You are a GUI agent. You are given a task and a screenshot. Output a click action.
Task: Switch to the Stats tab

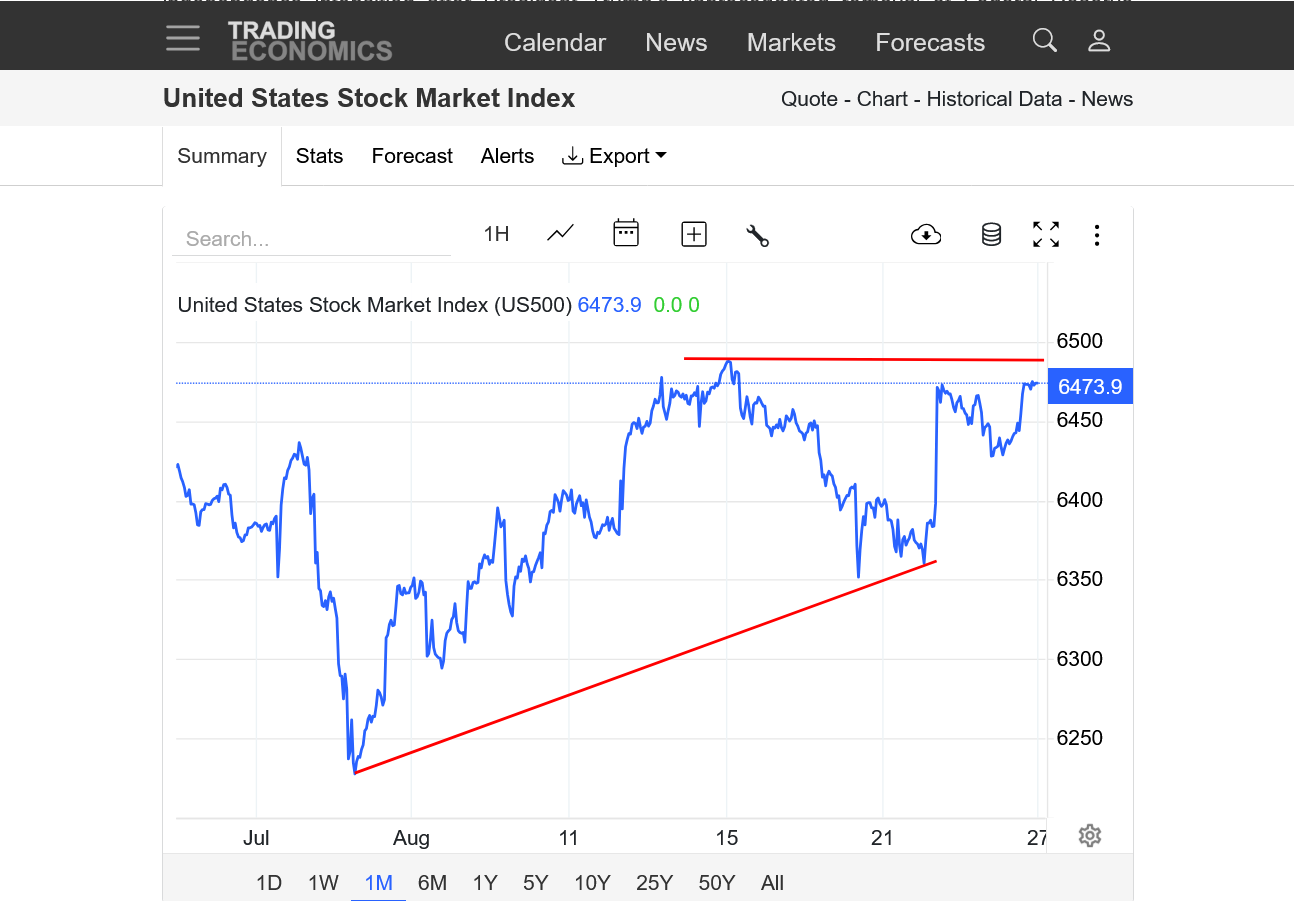pyautogui.click(x=319, y=156)
